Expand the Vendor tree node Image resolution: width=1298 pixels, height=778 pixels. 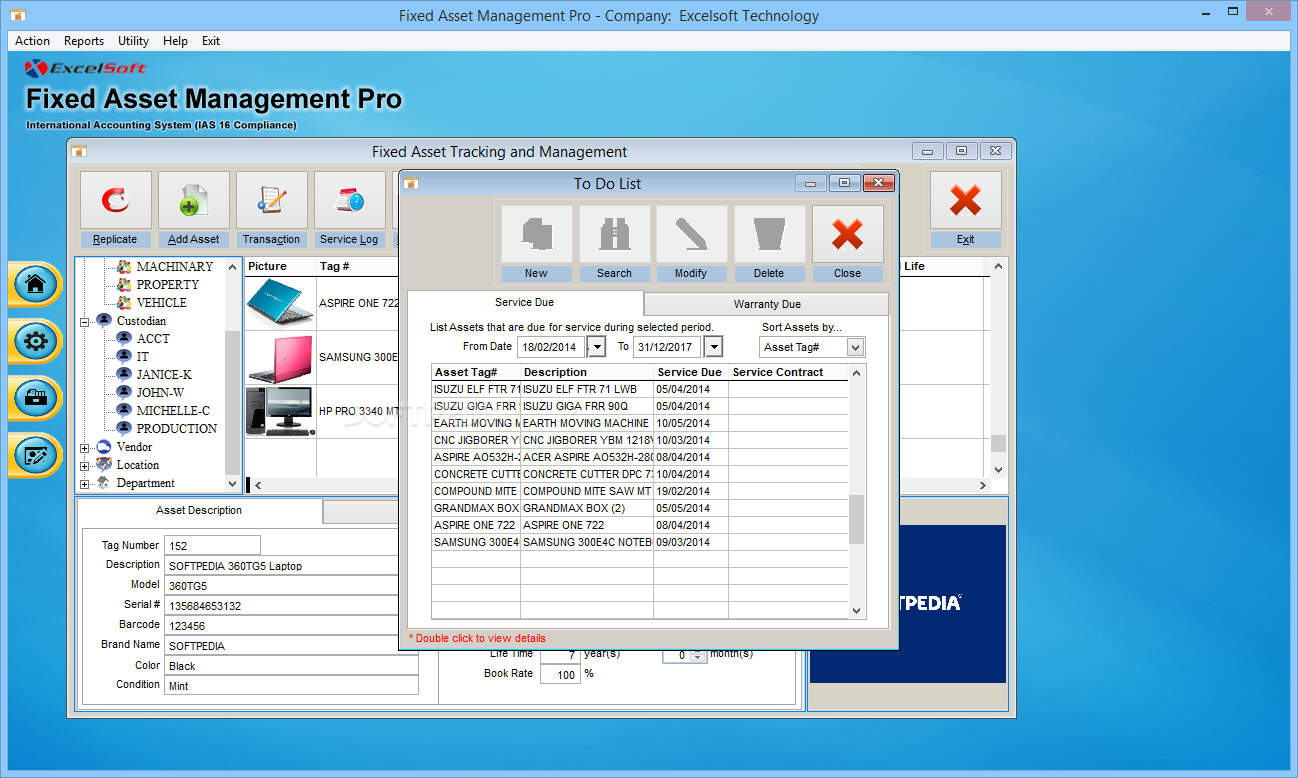pos(85,448)
